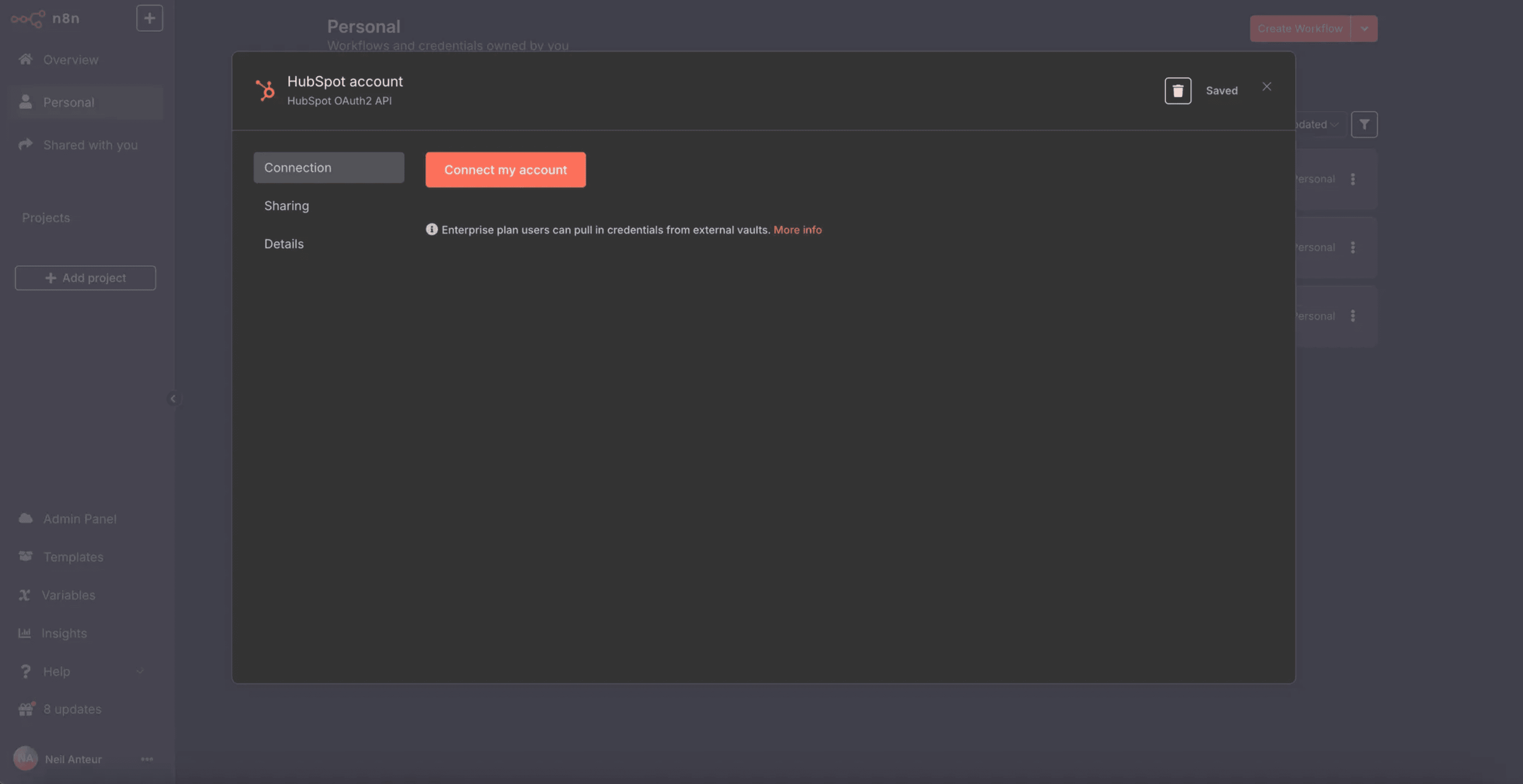Open options menu of second Personal row

tap(1353, 248)
